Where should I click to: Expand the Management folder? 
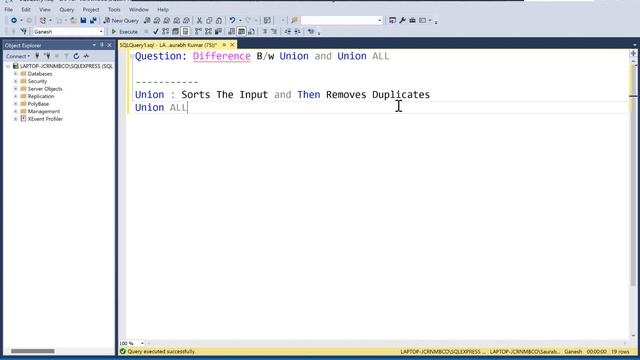16,111
